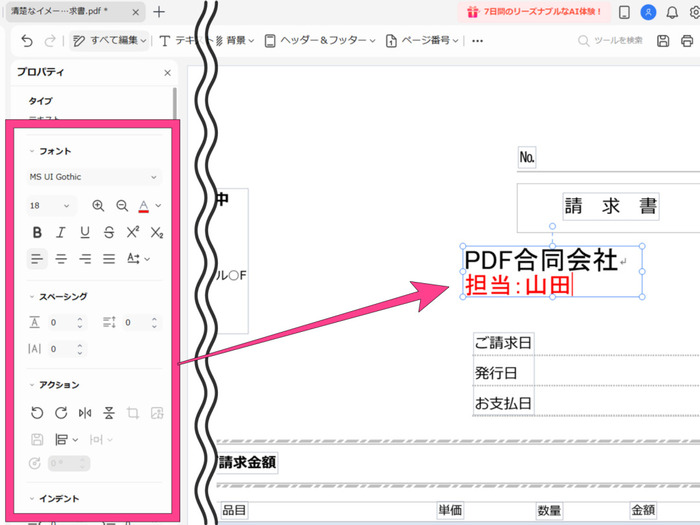Toggle italic formatting
This screenshot has height=525, width=700.
coord(61,232)
